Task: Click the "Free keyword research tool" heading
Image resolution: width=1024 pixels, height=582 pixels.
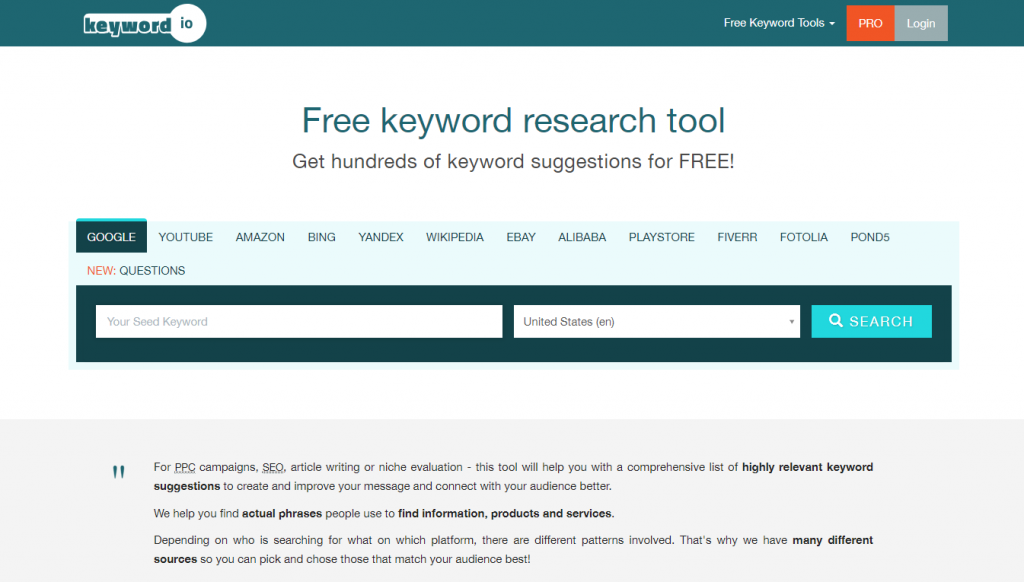Action: (513, 120)
